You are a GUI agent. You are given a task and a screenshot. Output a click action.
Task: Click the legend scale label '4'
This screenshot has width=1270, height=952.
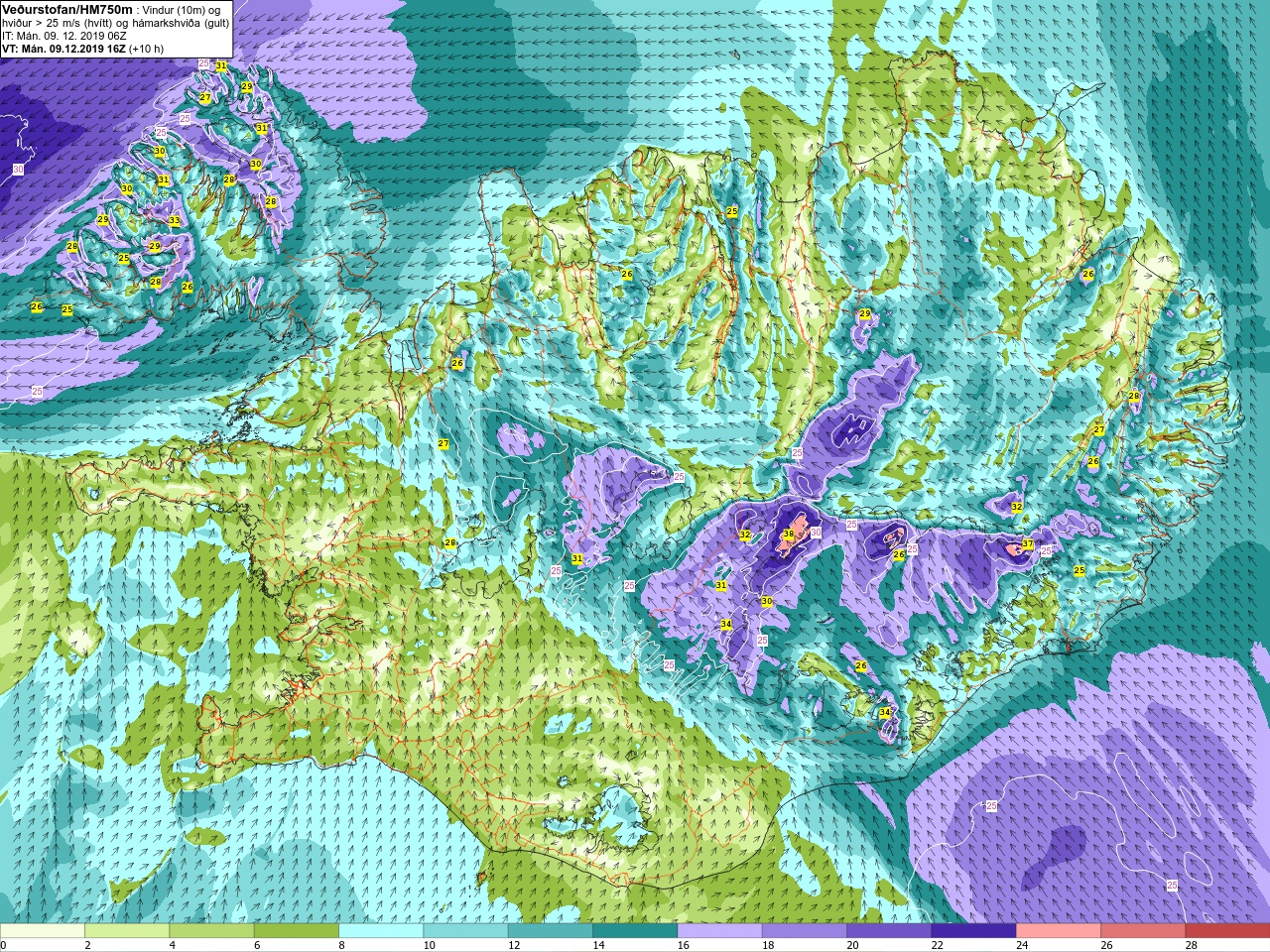[x=172, y=945]
